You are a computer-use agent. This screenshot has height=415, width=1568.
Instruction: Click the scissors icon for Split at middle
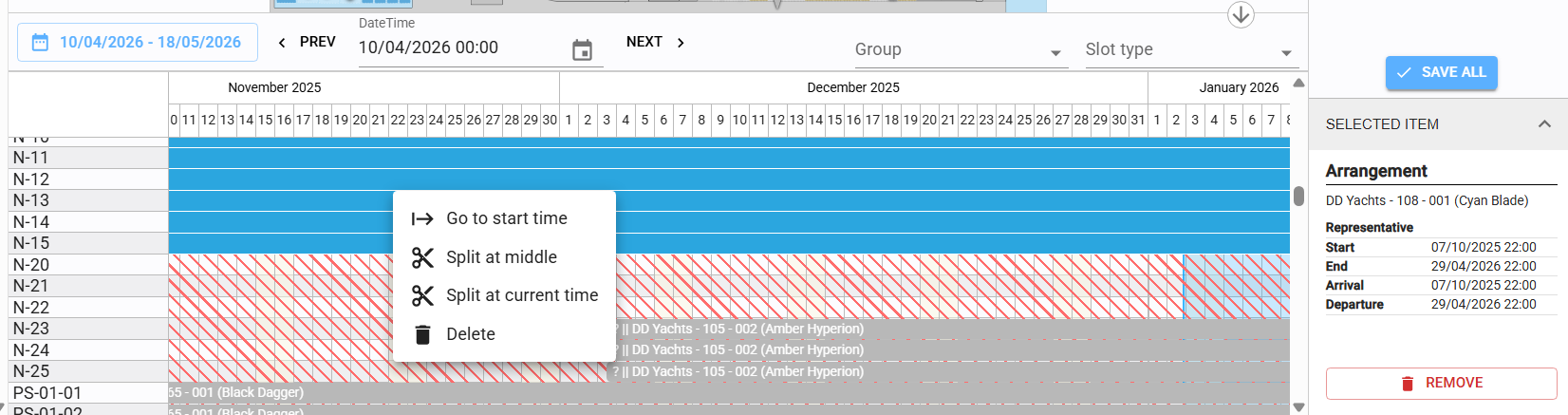pos(422,257)
